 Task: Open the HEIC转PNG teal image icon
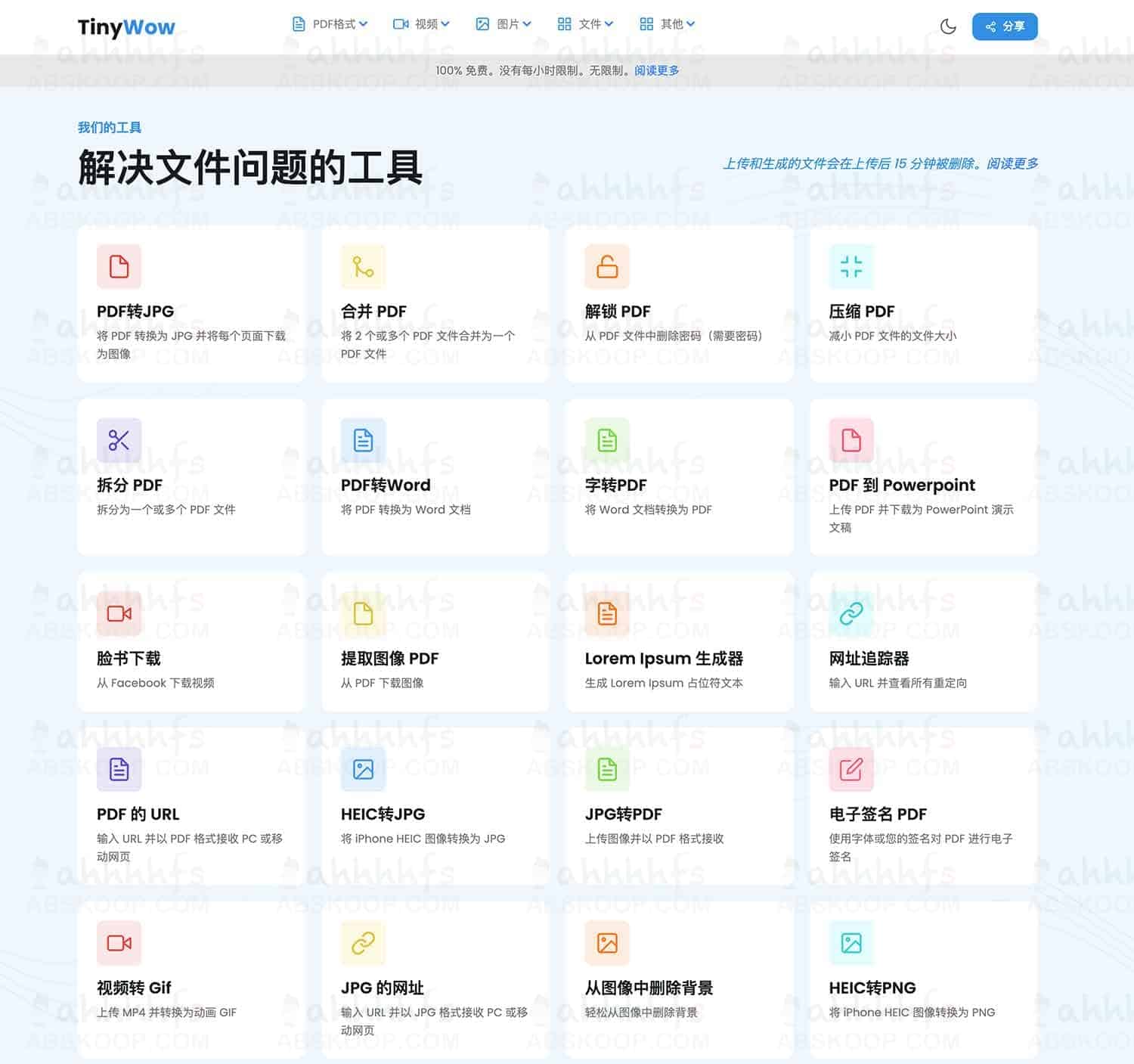pos(851,943)
